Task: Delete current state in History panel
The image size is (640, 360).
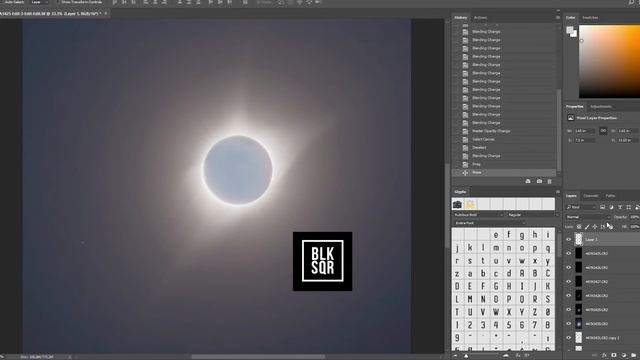Action: coord(549,181)
